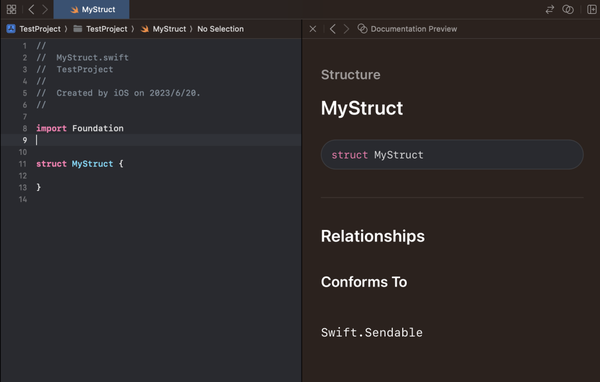
Task: Click the struct MyStruct declaration box
Action: click(452, 155)
